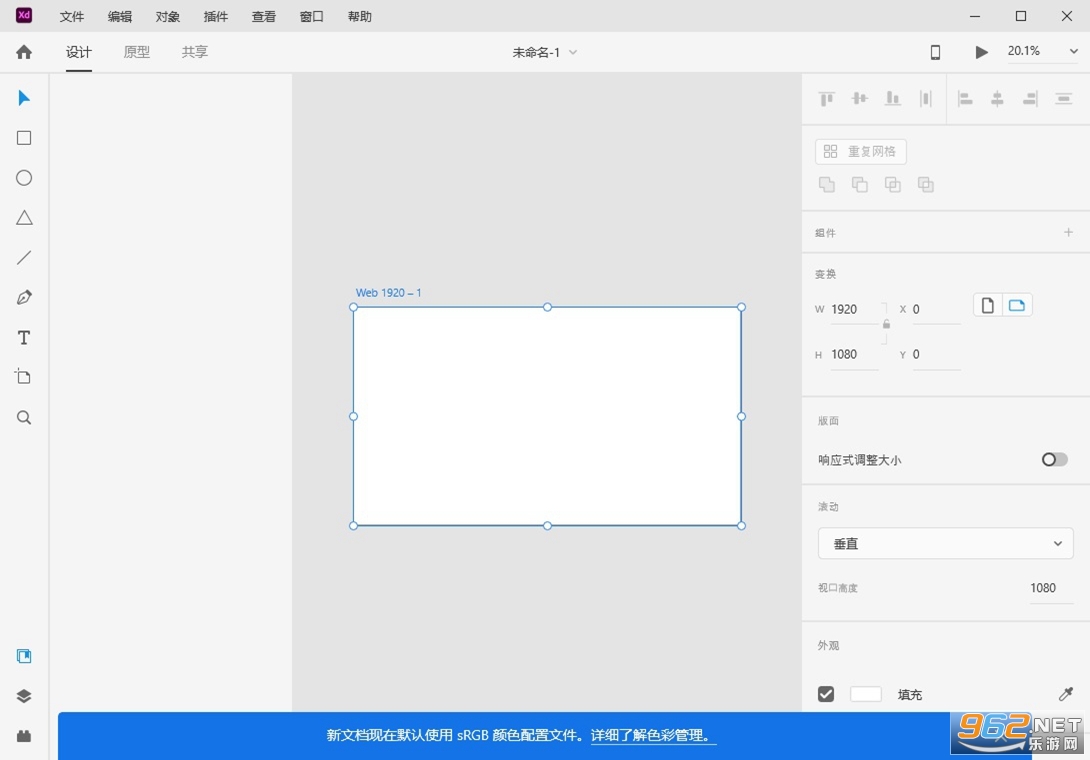
Task: Distribute objects horizontally
Action: (925, 99)
